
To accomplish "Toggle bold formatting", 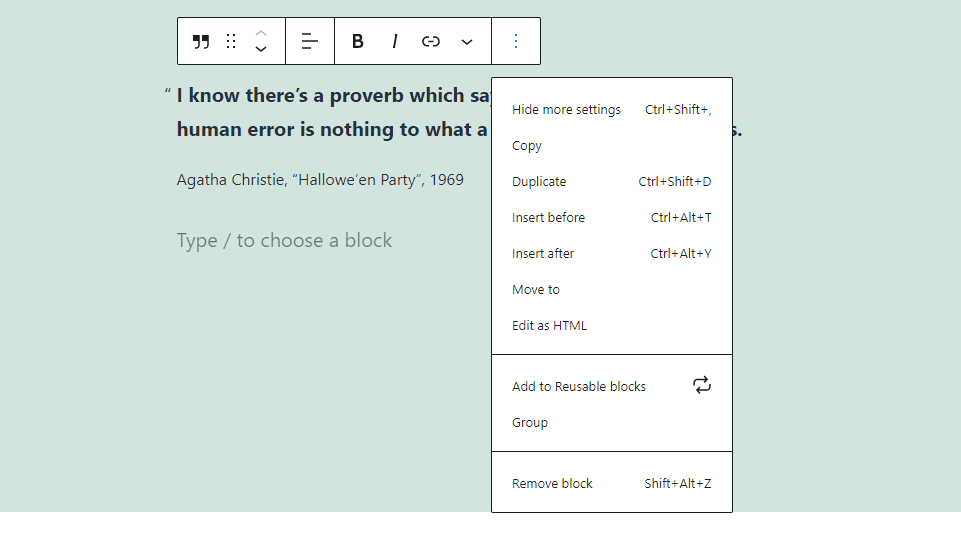I will pos(358,41).
